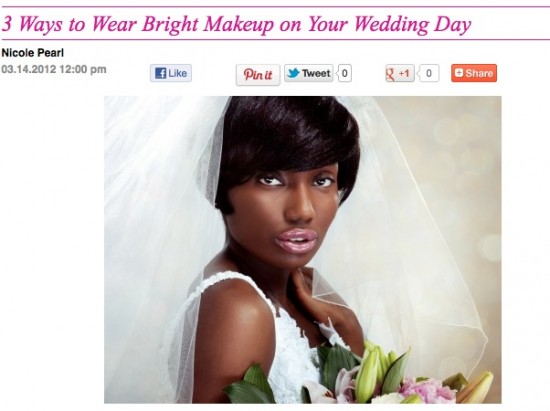Click the Twitter bird icon

293,73
